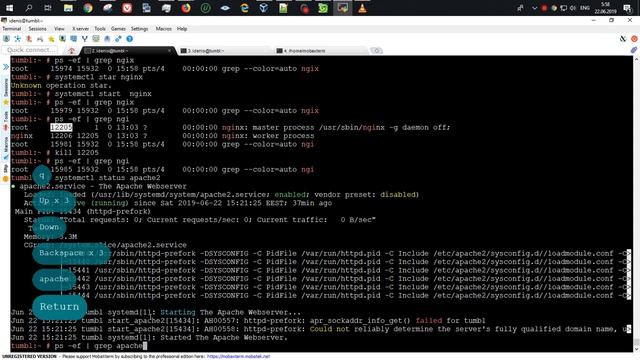Open the X server menu
Screen dimensions: 640x360
80,29
